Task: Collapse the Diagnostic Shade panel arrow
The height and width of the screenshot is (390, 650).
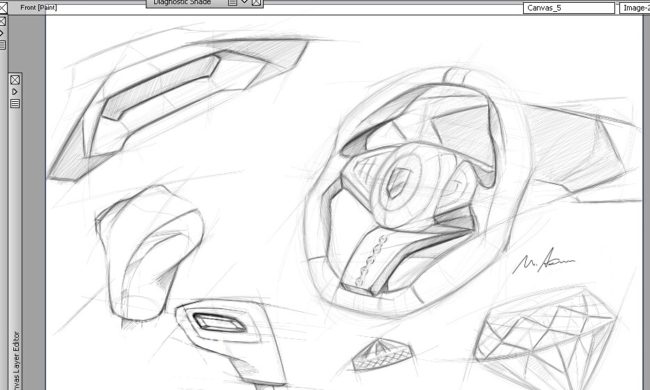Action: (x=245, y=2)
